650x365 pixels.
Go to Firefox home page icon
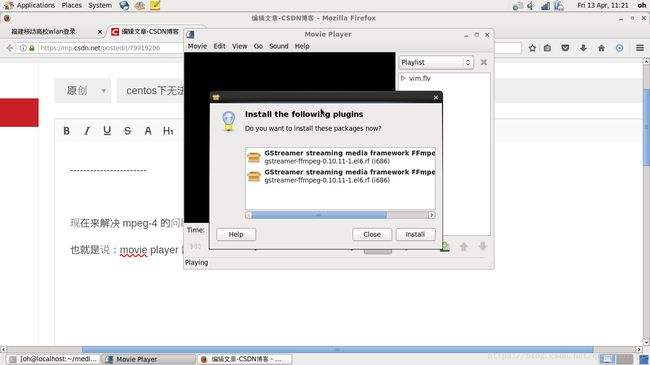coord(601,48)
